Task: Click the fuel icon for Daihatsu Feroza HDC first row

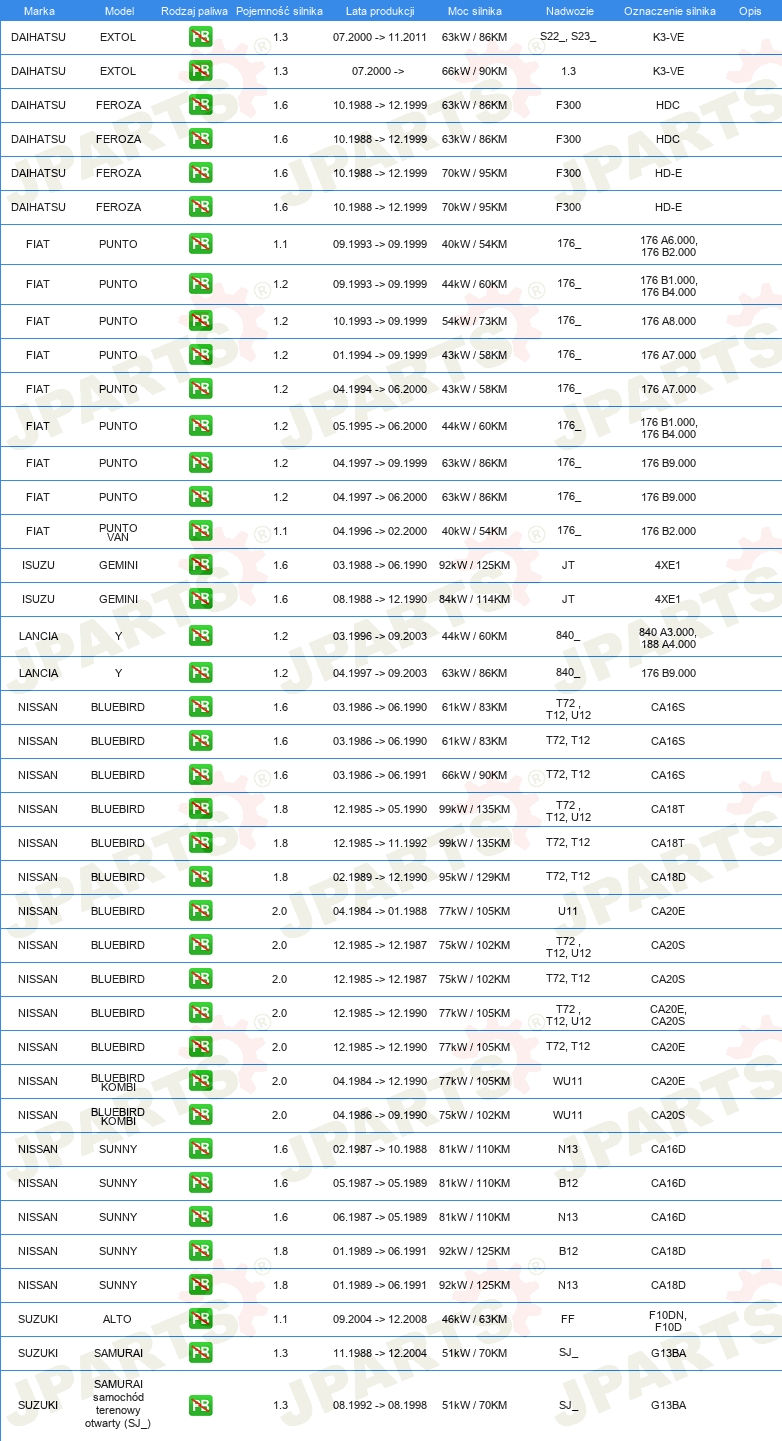Action: (200, 105)
